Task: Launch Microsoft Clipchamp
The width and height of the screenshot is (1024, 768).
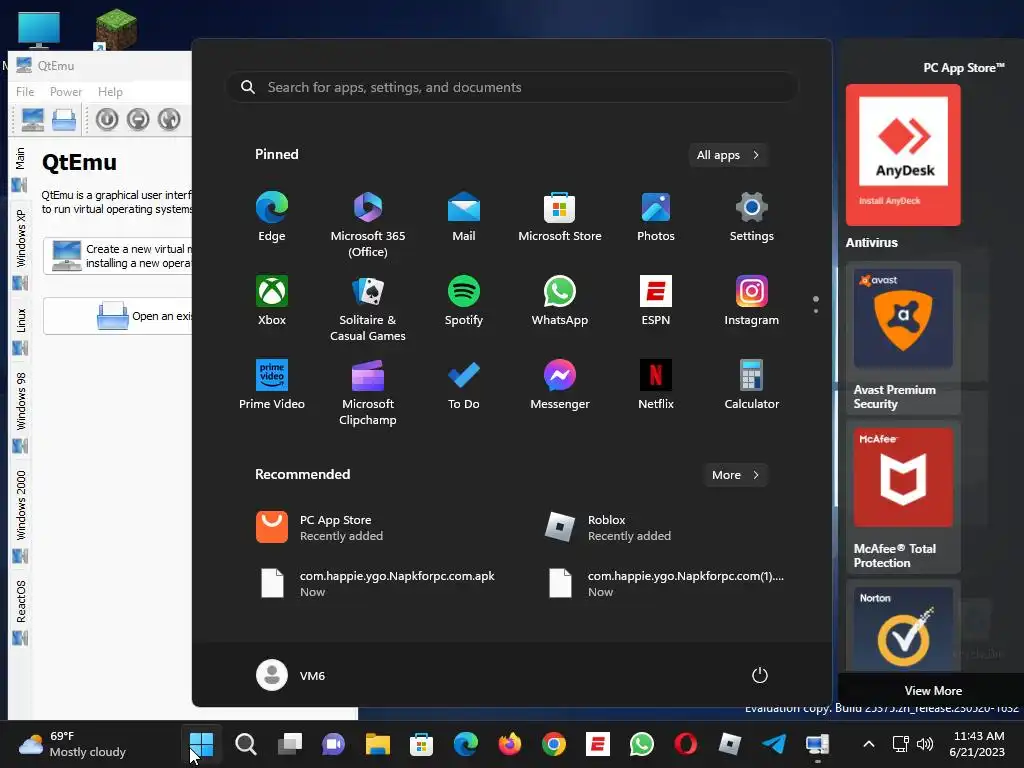Action: 368,392
